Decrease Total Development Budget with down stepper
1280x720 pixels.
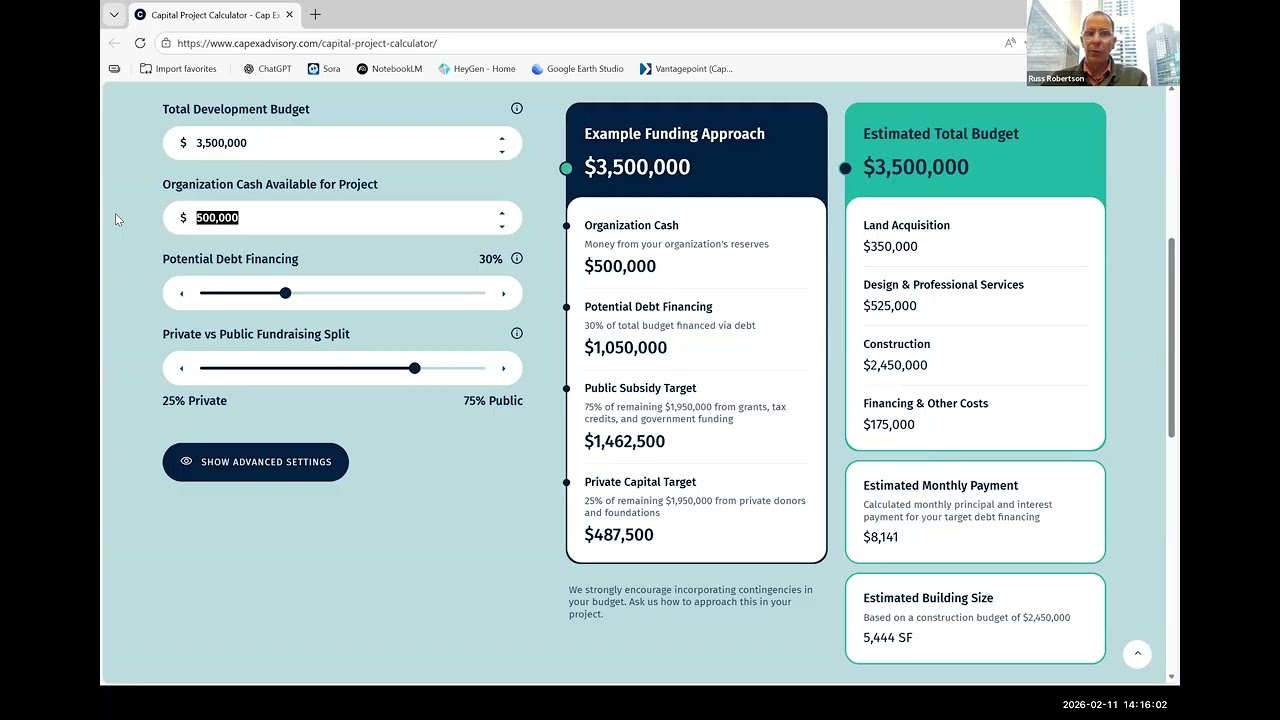tap(502, 151)
